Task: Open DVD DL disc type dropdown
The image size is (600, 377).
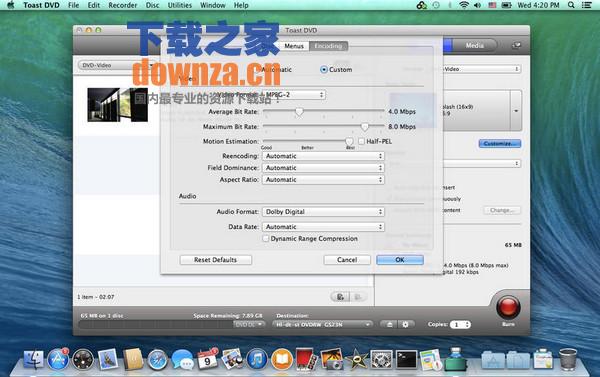Action: tap(249, 325)
